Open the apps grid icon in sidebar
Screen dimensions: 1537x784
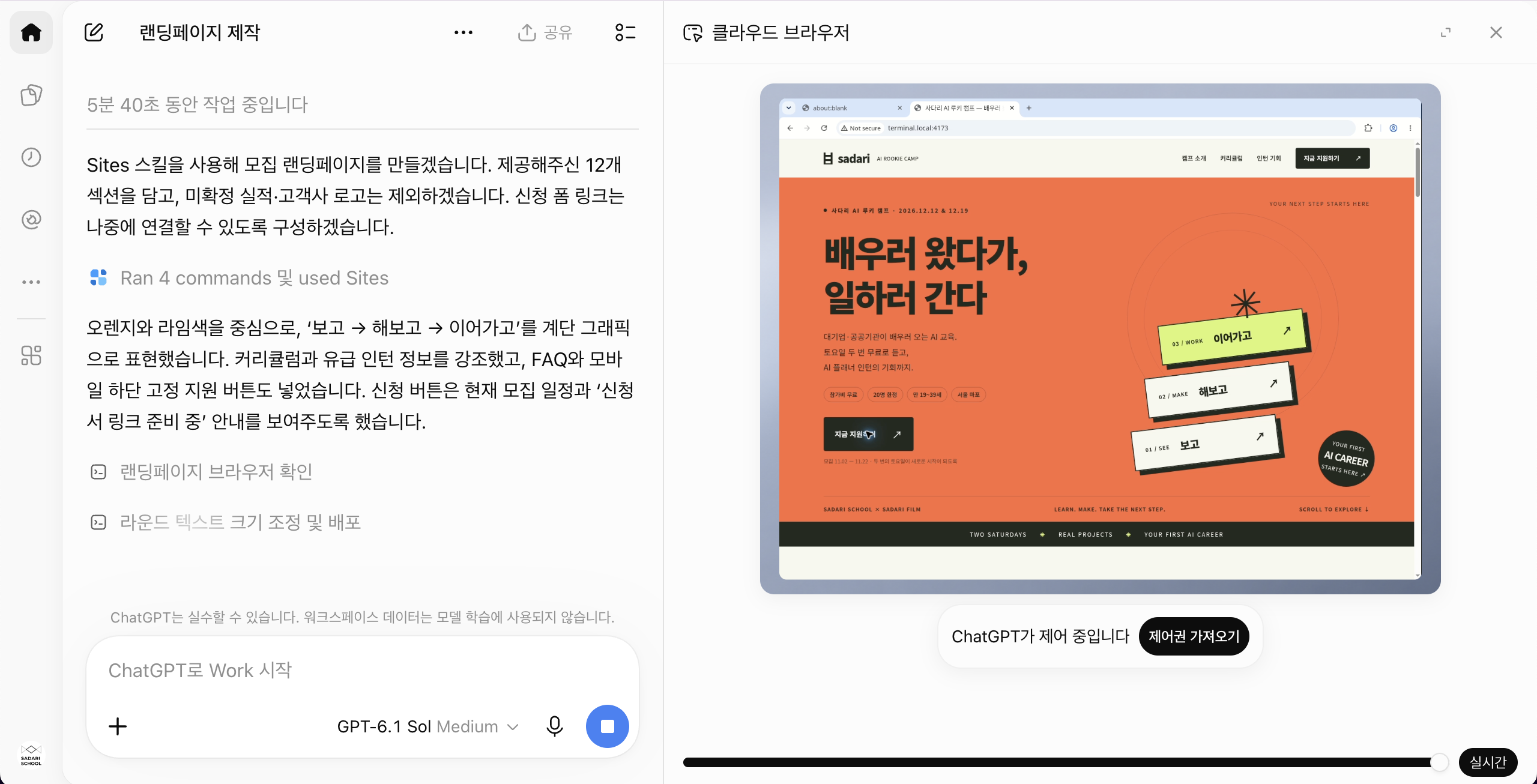coord(31,355)
